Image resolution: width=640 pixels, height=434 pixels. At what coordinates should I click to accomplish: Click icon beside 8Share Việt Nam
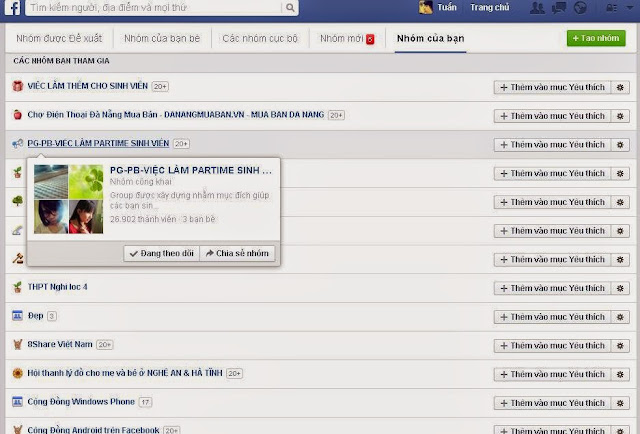(17, 344)
